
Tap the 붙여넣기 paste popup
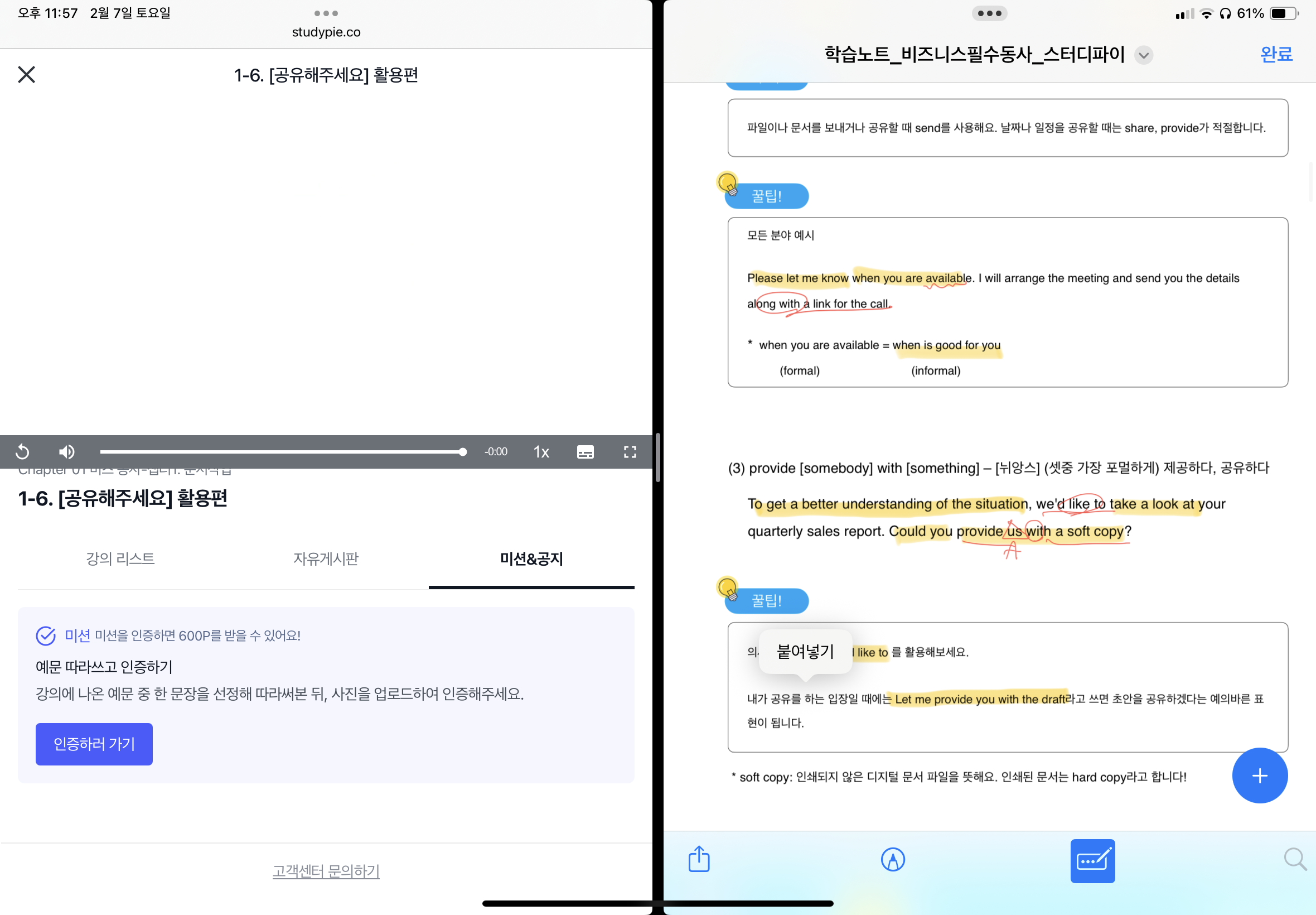click(x=805, y=651)
